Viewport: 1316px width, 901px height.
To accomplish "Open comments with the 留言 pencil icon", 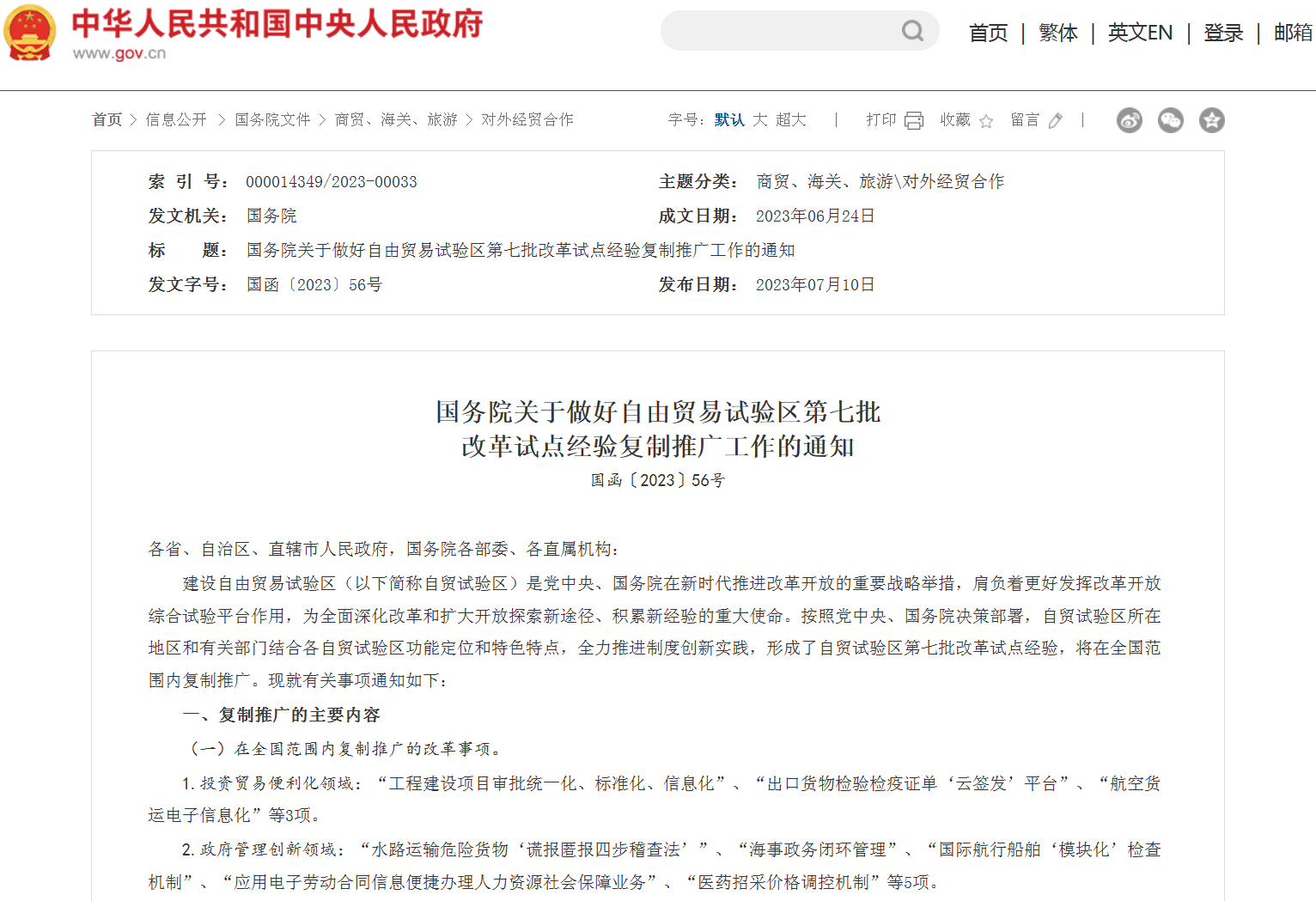I will click(x=1055, y=120).
